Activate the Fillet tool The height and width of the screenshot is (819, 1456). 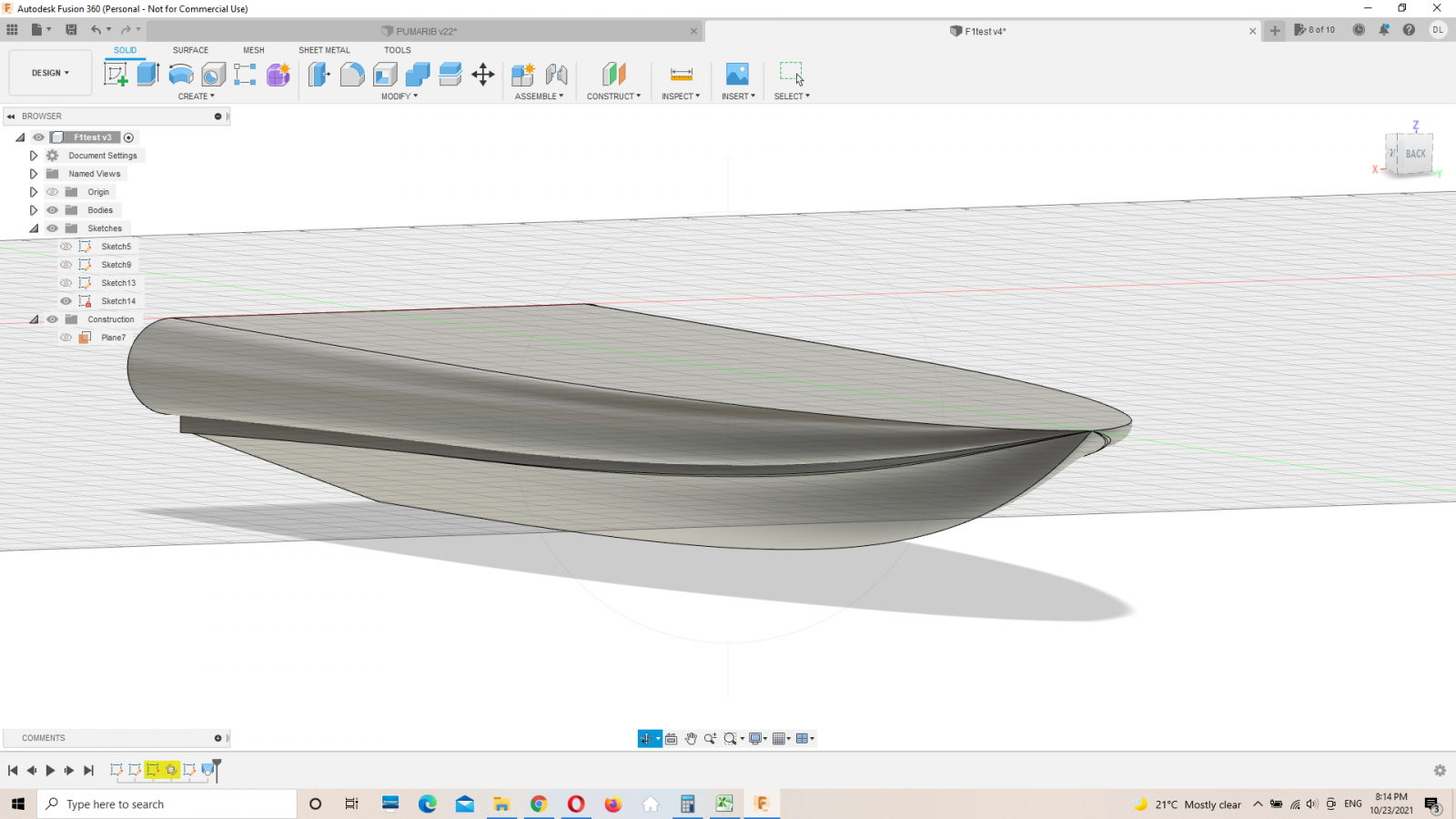352,75
